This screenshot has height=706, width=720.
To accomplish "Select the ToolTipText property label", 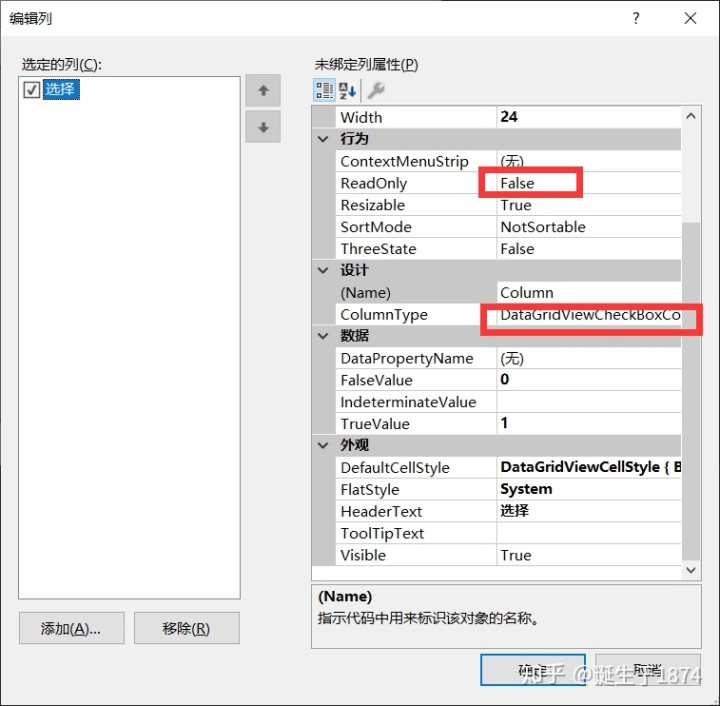I will [382, 533].
